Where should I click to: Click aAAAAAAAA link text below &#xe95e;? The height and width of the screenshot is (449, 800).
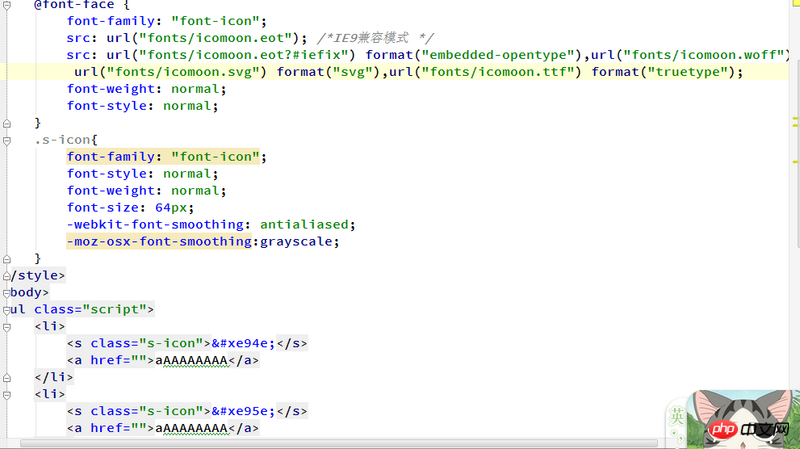pyautogui.click(x=191, y=428)
